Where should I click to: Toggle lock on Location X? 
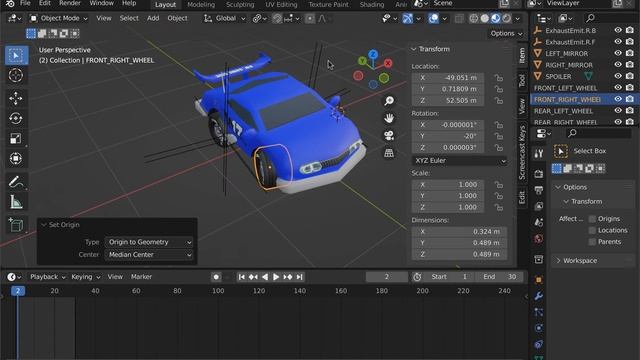click(x=498, y=78)
